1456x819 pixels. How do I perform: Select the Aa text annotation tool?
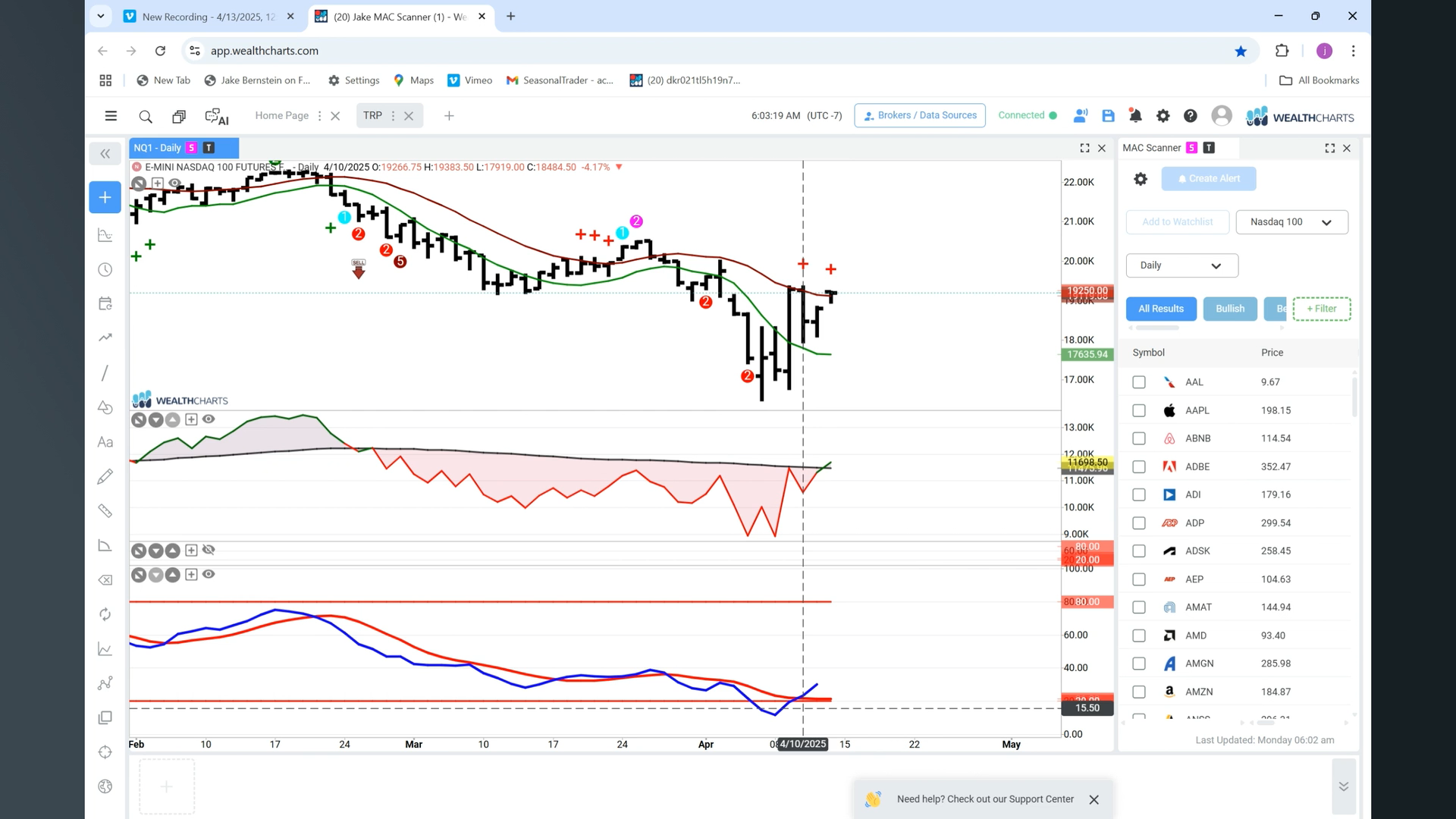105,442
